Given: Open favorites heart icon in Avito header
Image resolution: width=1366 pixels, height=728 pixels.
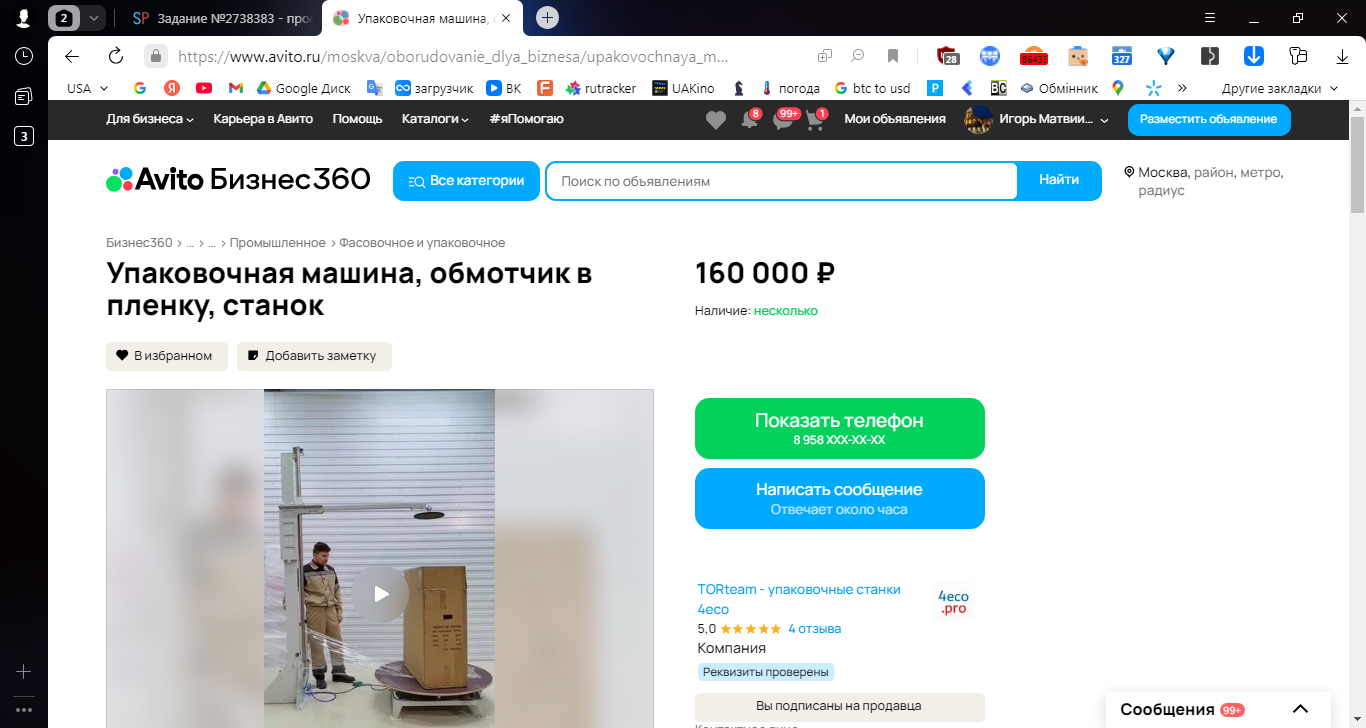Looking at the screenshot, I should pyautogui.click(x=716, y=120).
